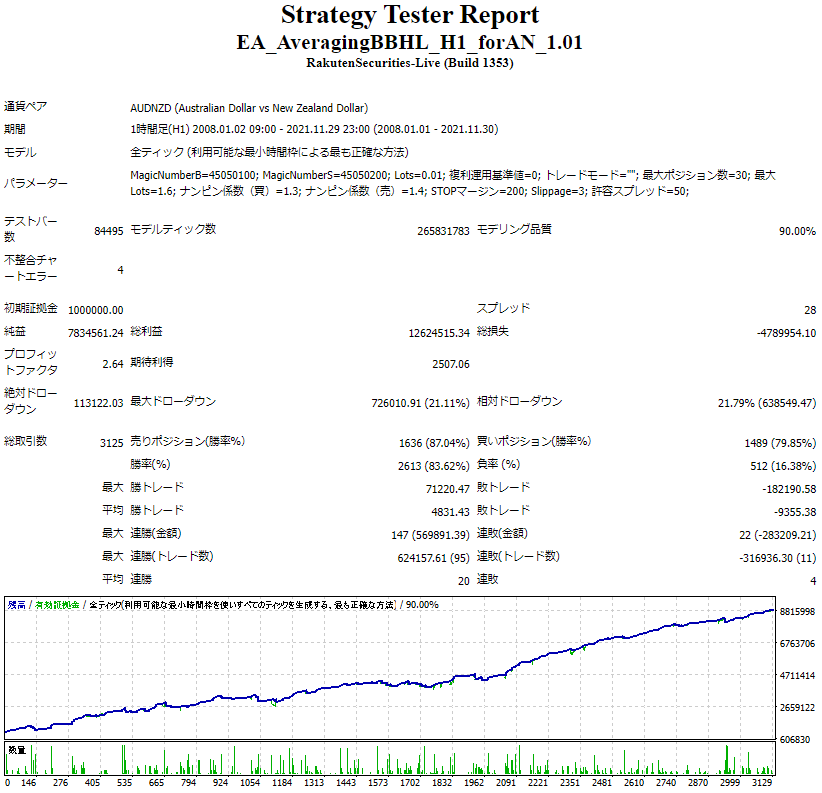Click the 有効証拠金 equity legend label
The width and height of the screenshot is (822, 793).
pyautogui.click(x=57, y=605)
